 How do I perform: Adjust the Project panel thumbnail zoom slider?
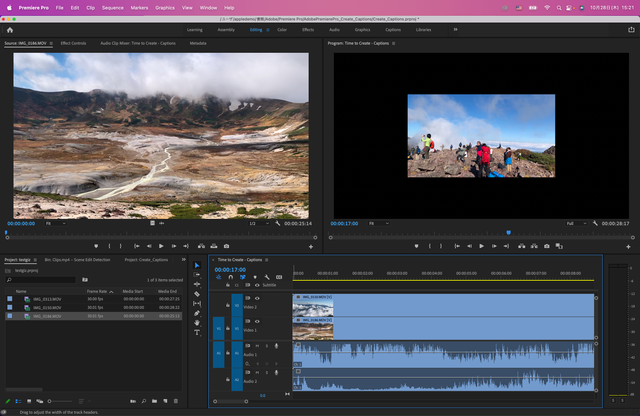point(59,401)
